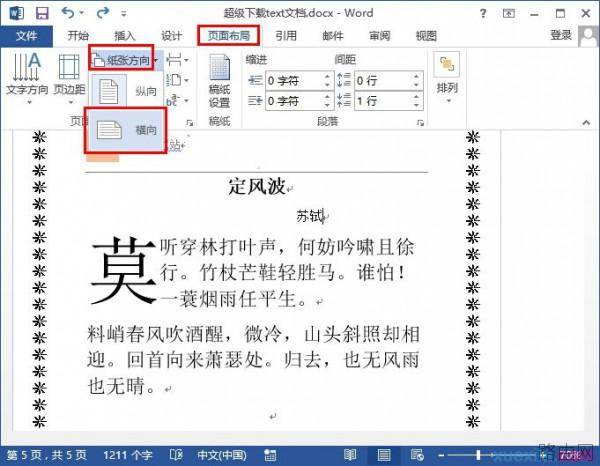Choose 纵向 portrait orientation
Image resolution: width=600 pixels, height=466 pixels.
pos(126,91)
